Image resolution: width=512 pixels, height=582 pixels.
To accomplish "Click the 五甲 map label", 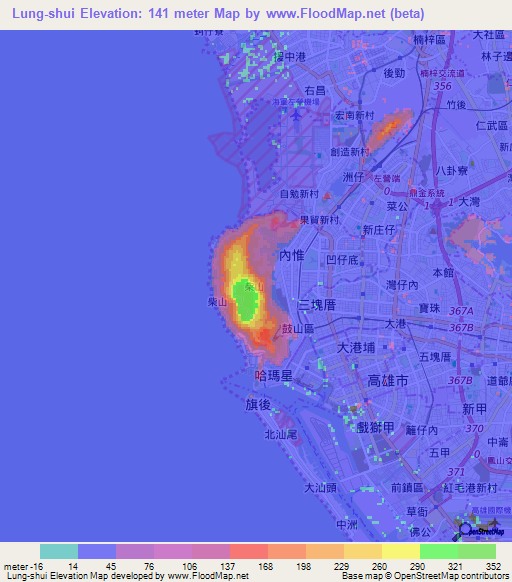I will coord(440,453).
